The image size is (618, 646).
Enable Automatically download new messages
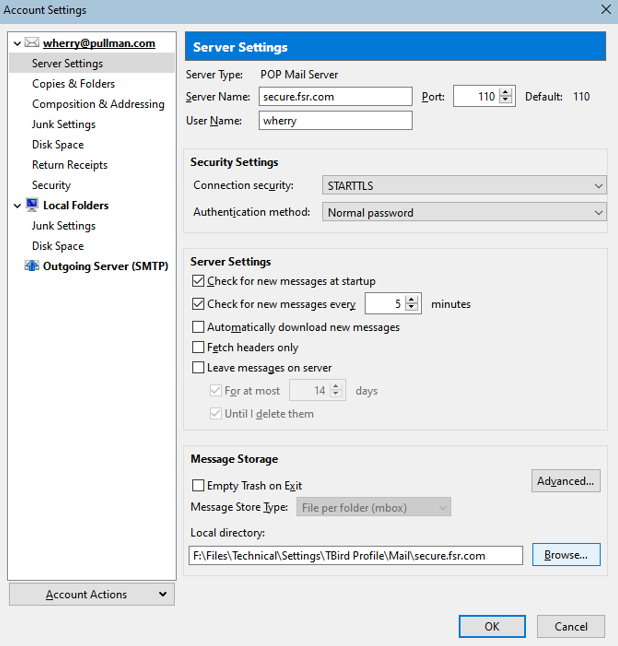point(198,327)
